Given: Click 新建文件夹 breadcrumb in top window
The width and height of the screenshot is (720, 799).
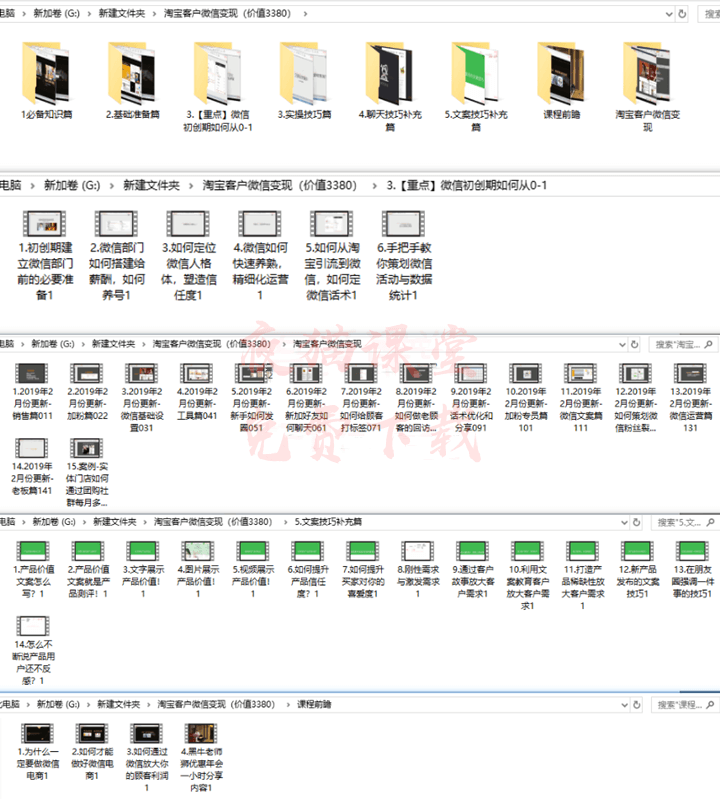Looking at the screenshot, I should click(122, 13).
